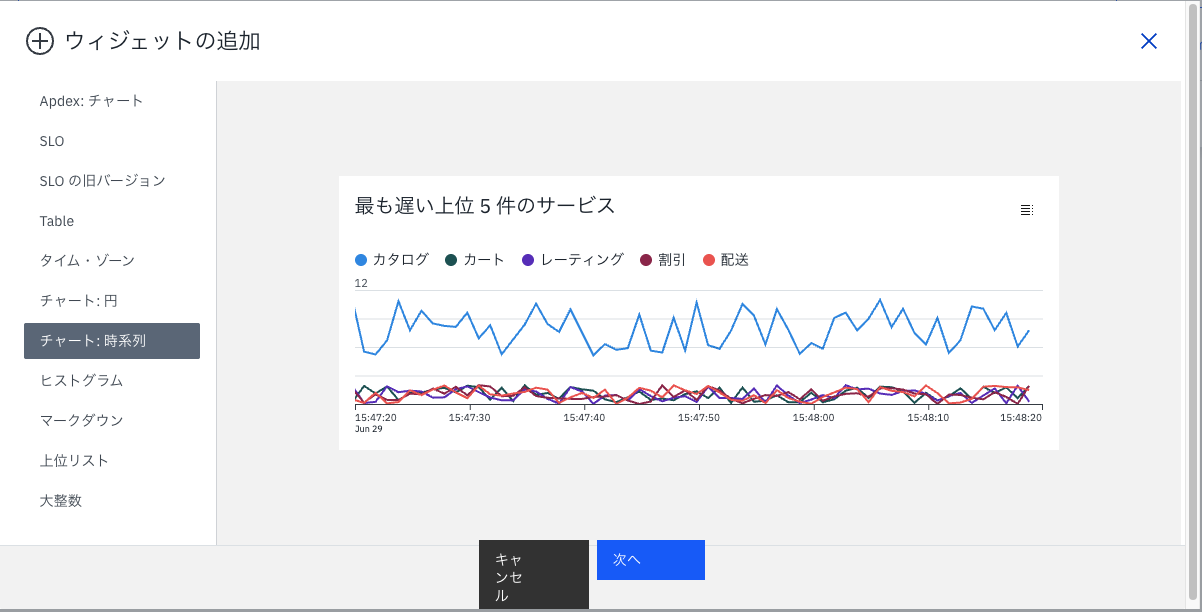Click the plus circle icon beside ウィジェットの追加
Image resolution: width=1202 pixels, height=612 pixels.
point(39,41)
